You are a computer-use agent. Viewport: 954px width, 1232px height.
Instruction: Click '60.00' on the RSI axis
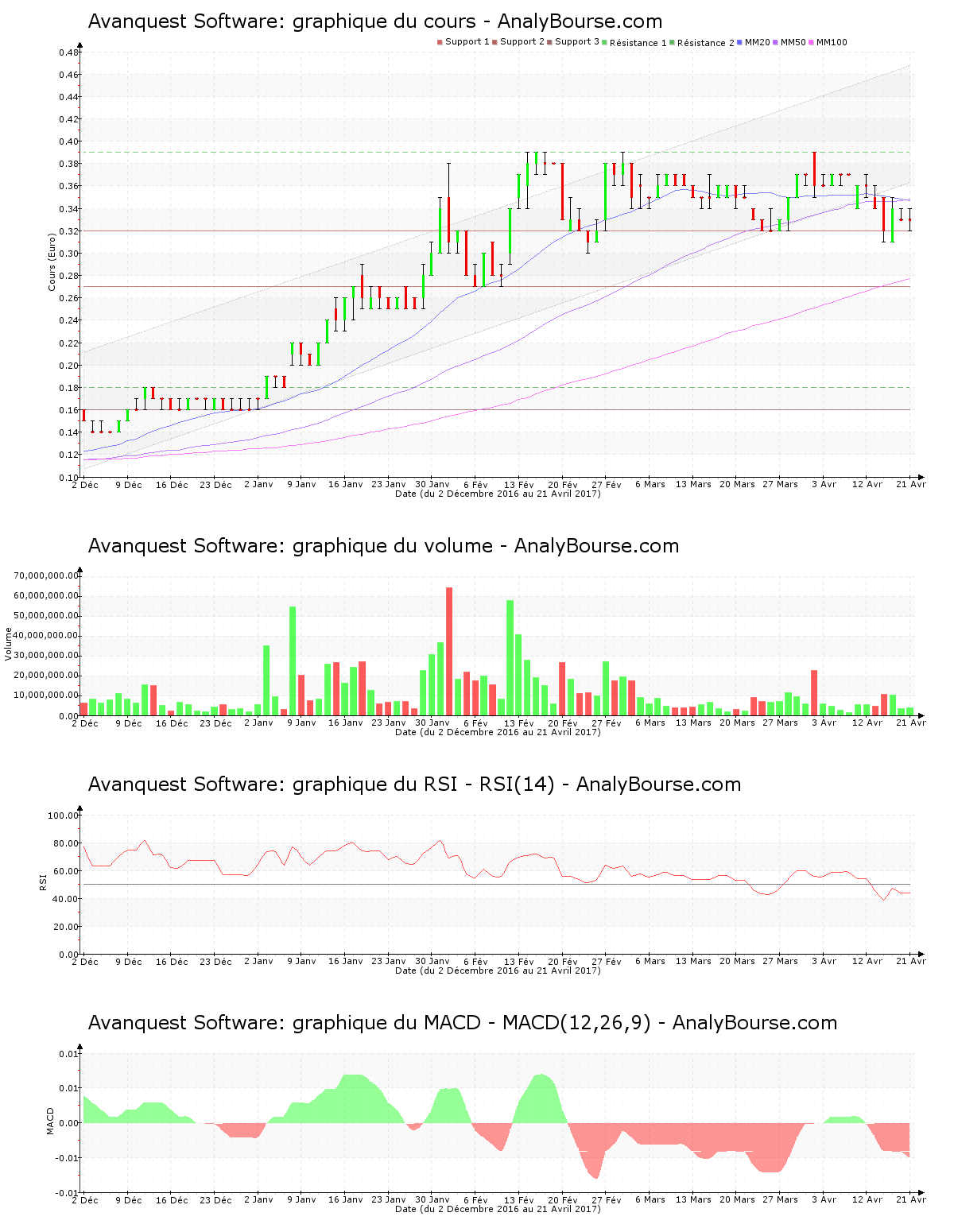pyautogui.click(x=66, y=871)
